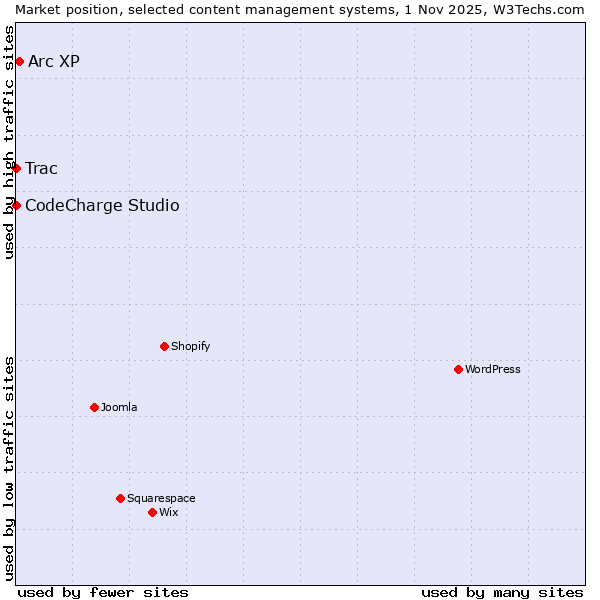Screen dimensions: 600x600
Task: Select the CodeCharge Studio text label
Action: (x=102, y=206)
